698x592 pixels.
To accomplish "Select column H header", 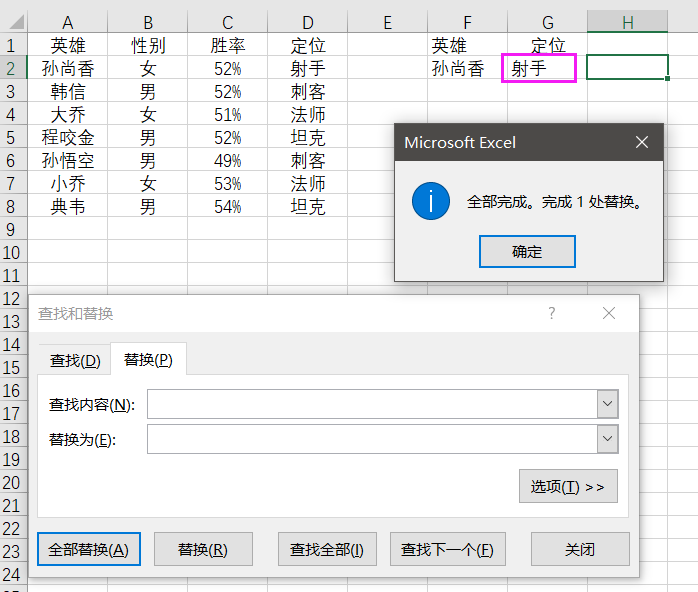I will click(x=628, y=22).
